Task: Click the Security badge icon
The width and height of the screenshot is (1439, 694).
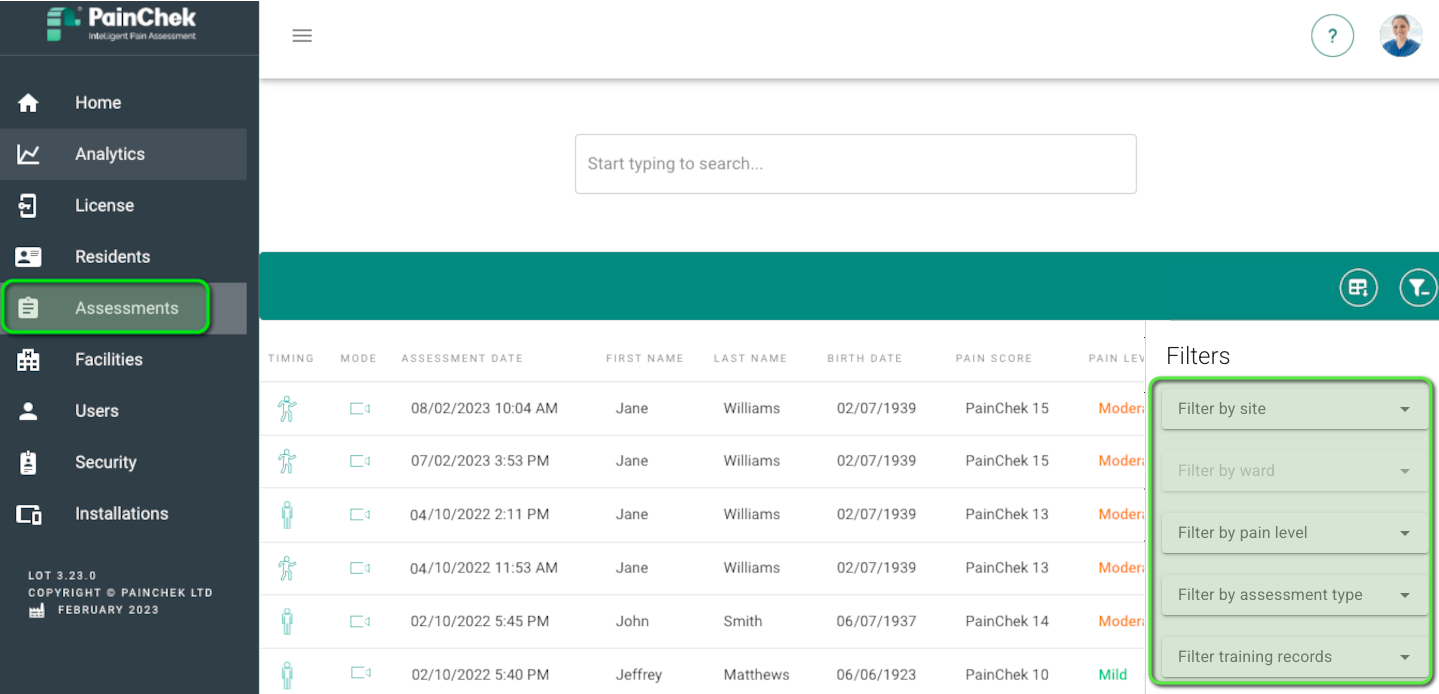Action: pos(28,462)
